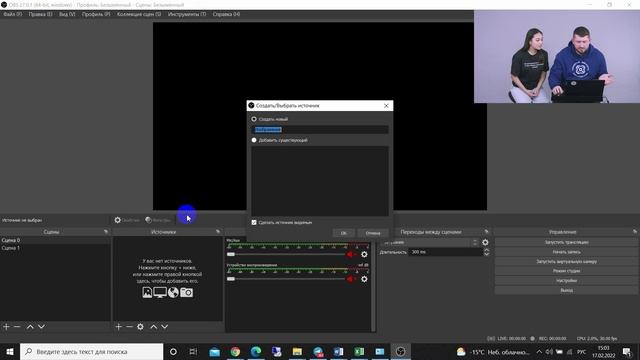Click into the new source name field
The height and width of the screenshot is (360, 640).
pos(320,130)
